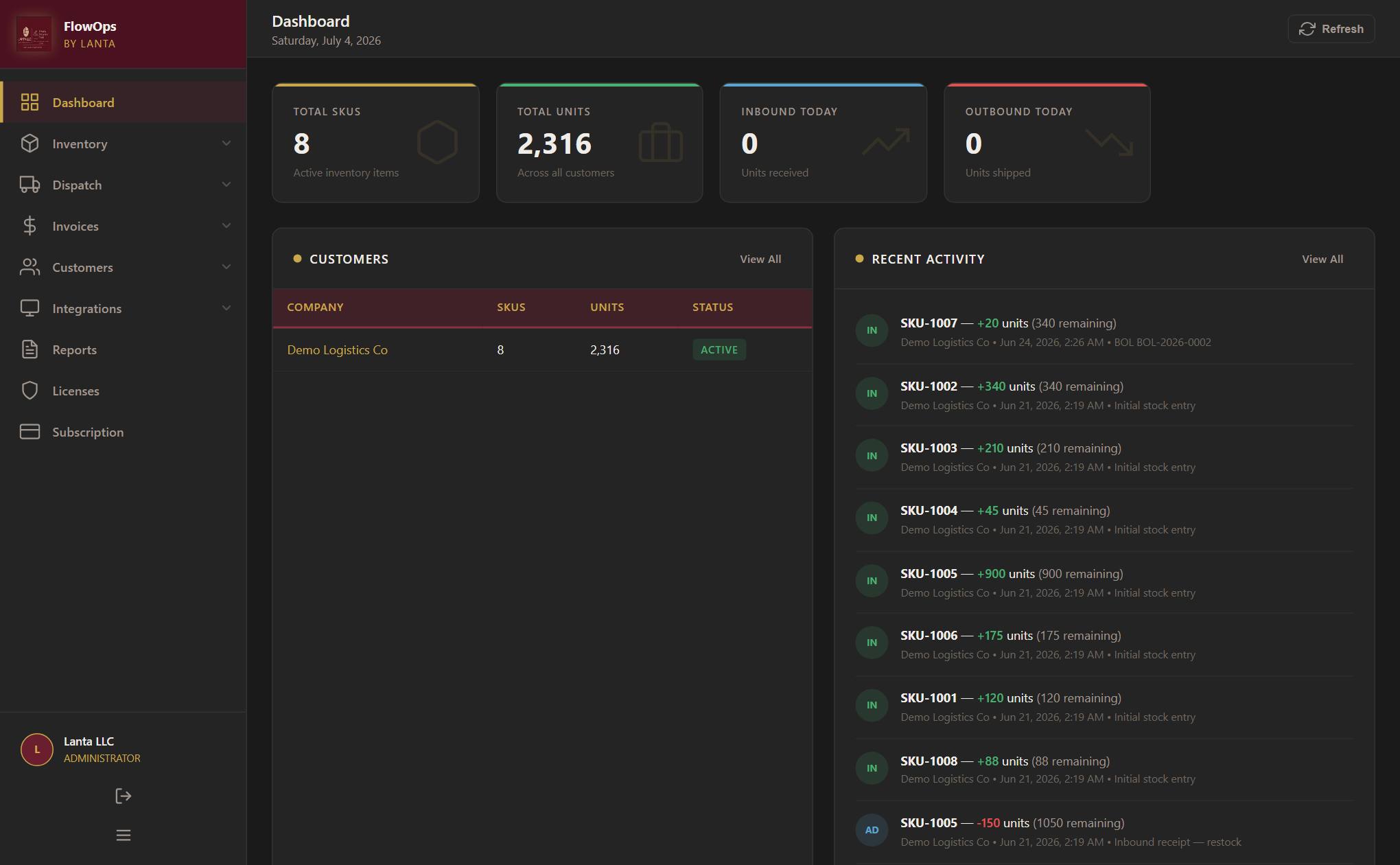Click the logout arrow icon
Viewport: 1400px width, 865px height.
123,796
